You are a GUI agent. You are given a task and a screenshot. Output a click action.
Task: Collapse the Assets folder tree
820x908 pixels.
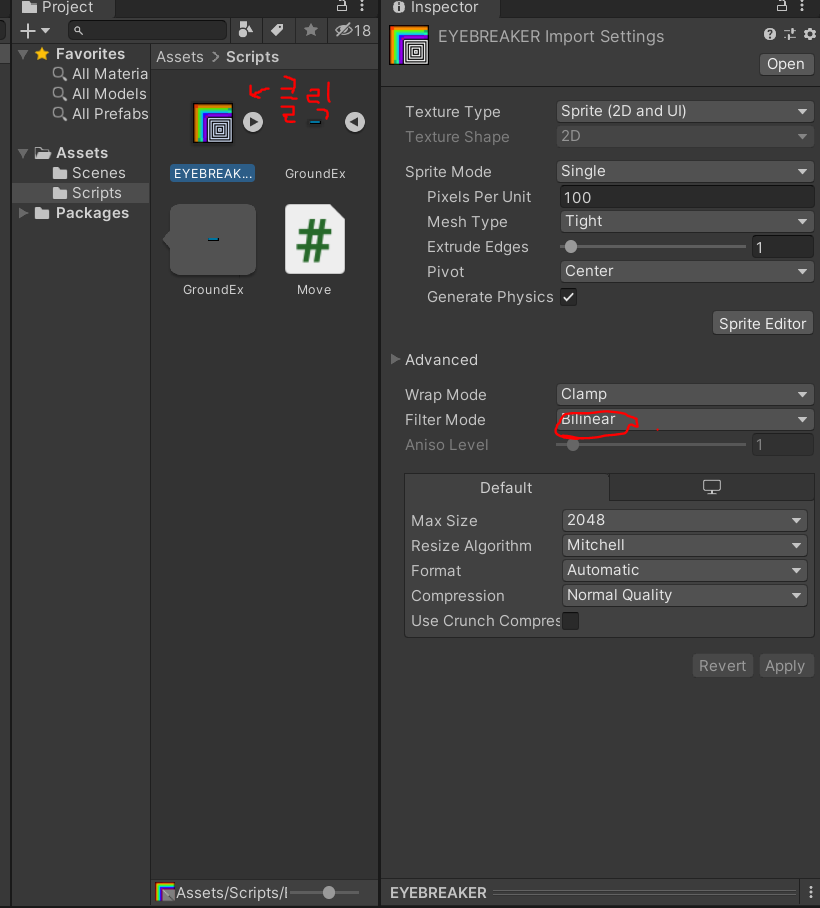[23, 153]
